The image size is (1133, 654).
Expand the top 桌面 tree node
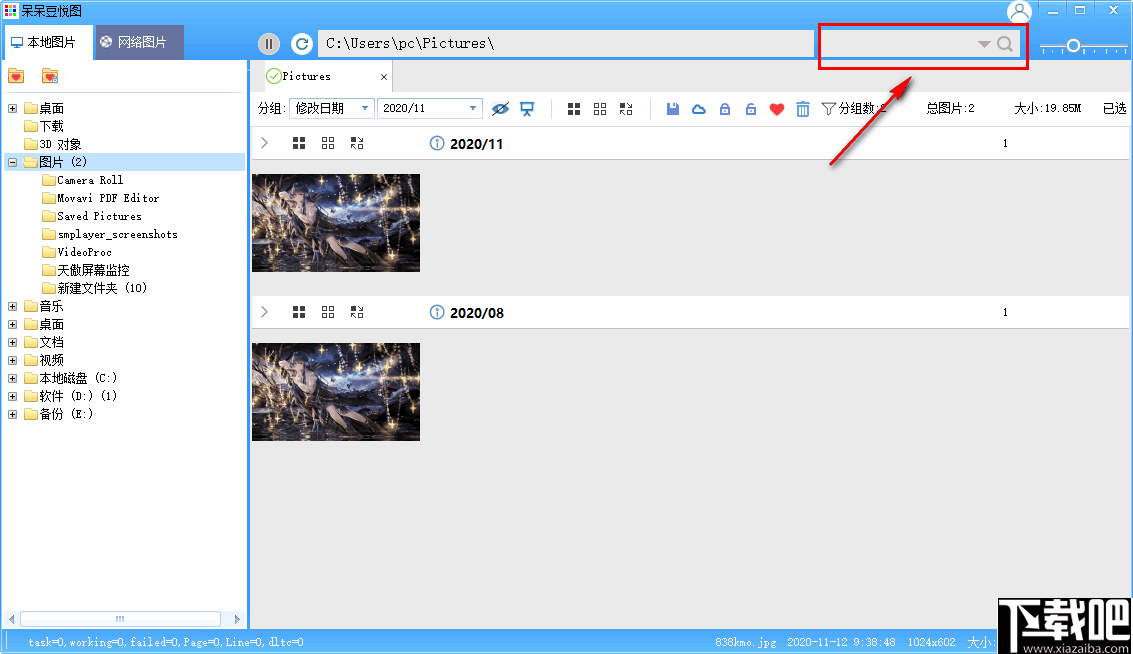click(x=12, y=108)
